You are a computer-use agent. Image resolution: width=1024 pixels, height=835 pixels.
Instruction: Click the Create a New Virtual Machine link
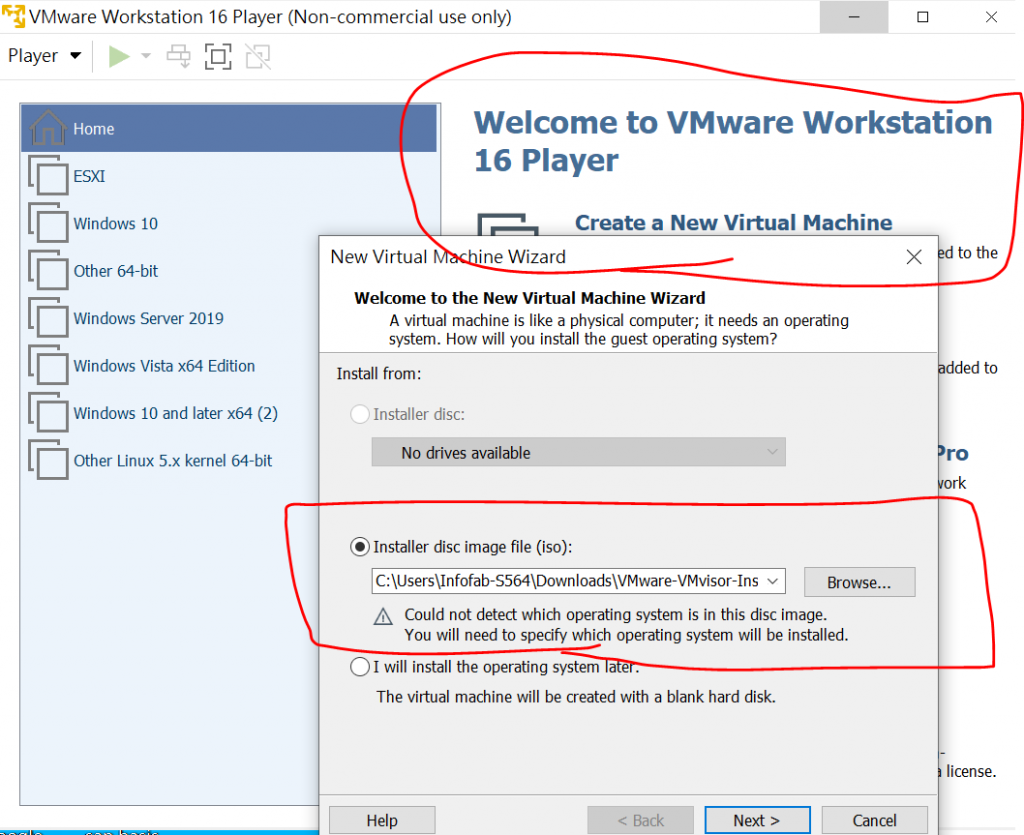pyautogui.click(x=733, y=223)
